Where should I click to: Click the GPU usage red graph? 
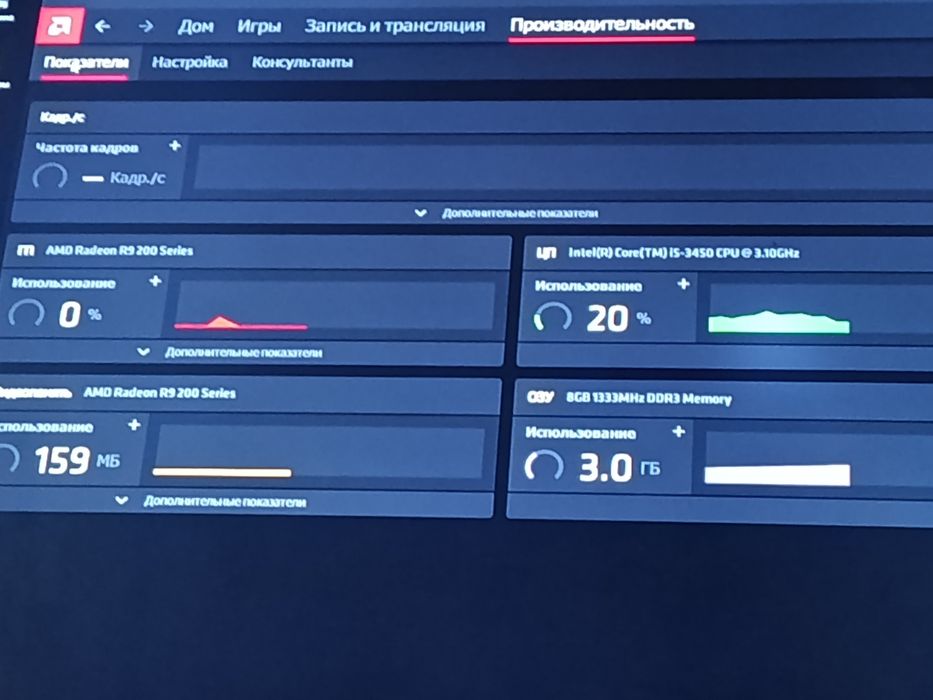(240, 322)
